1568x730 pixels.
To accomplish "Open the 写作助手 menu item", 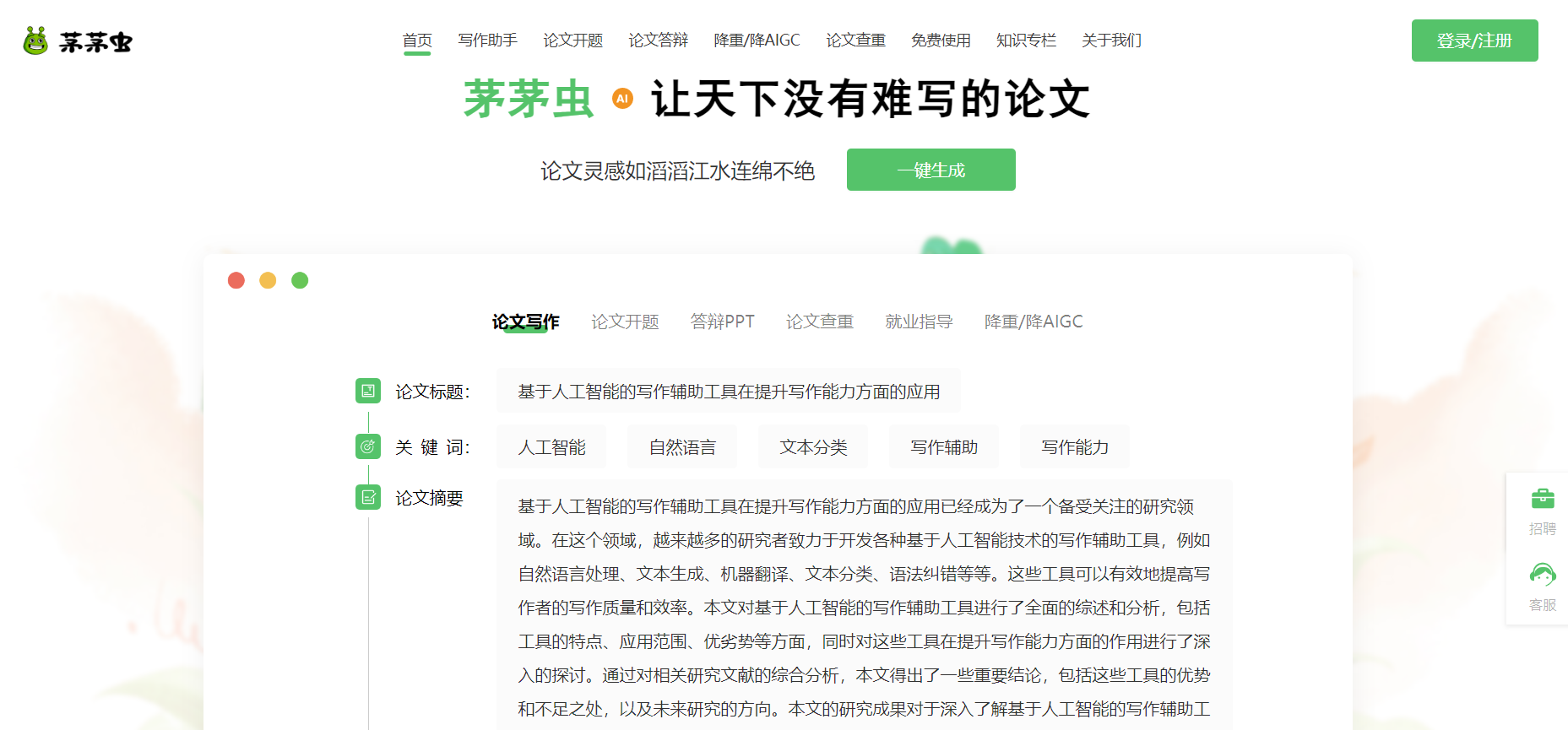I will click(x=487, y=41).
